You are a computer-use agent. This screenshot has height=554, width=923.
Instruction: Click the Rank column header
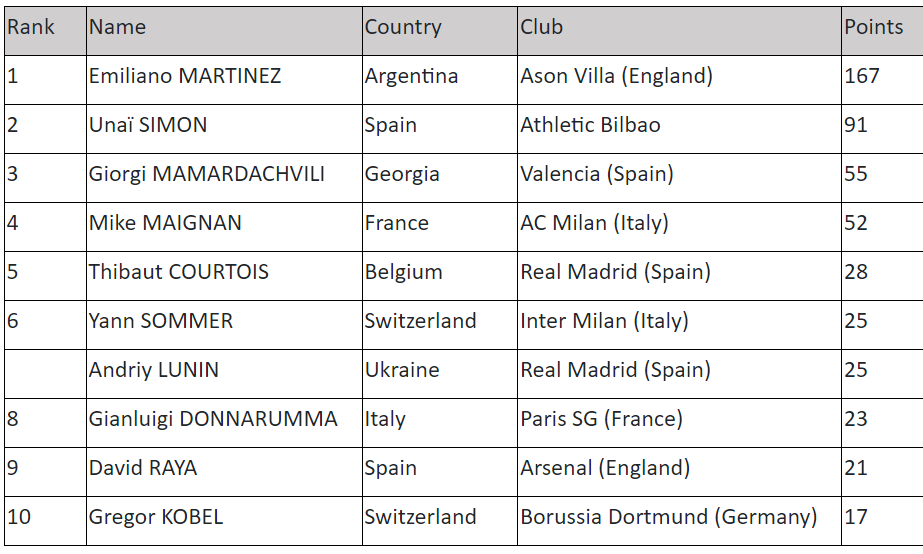point(31,28)
